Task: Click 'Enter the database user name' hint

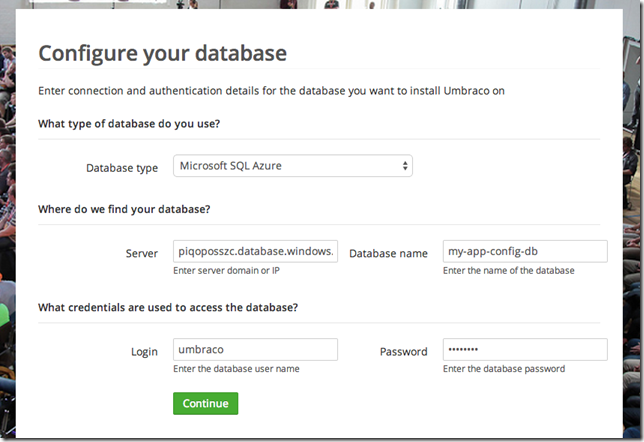Action: click(x=236, y=369)
